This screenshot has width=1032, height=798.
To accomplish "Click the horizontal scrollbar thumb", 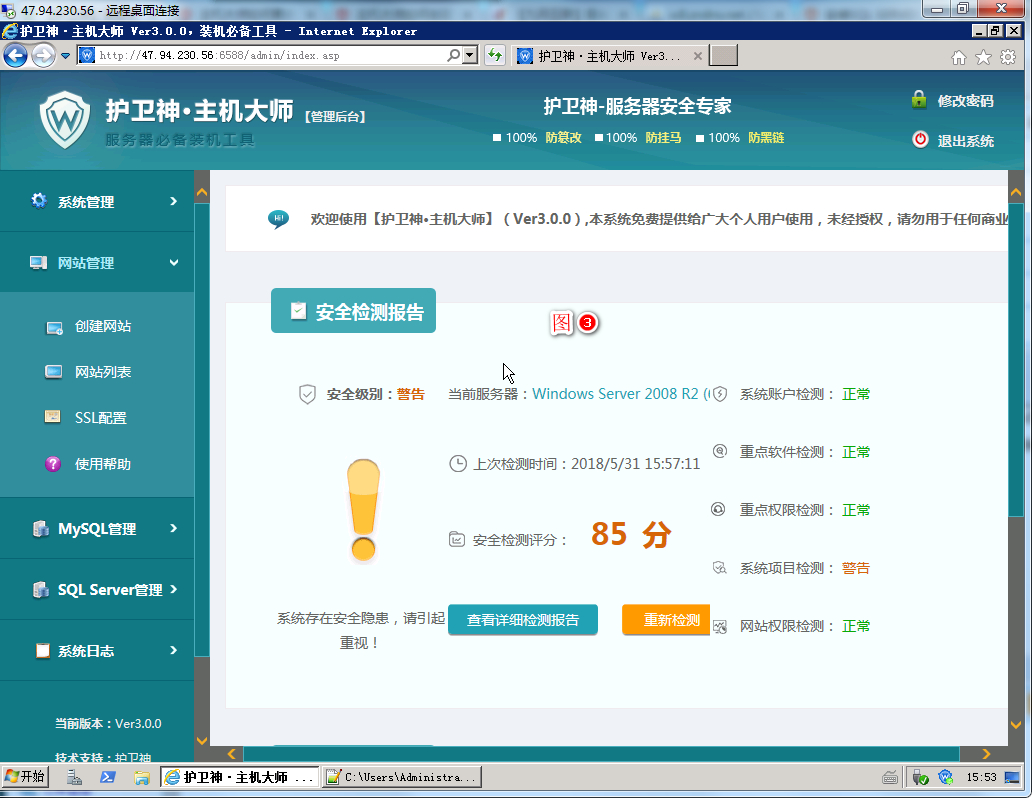I will pos(602,754).
